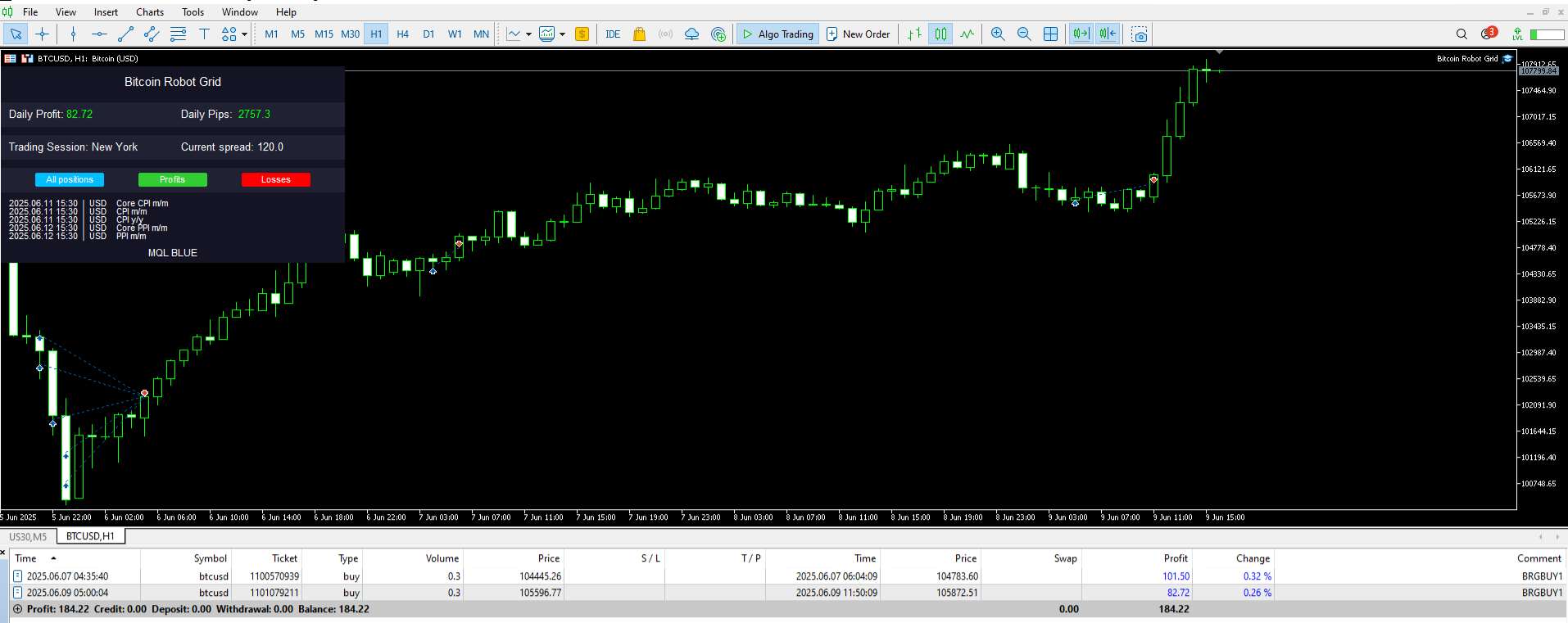The image size is (1568, 623).
Task: Open the Charts menu
Action: click(150, 11)
